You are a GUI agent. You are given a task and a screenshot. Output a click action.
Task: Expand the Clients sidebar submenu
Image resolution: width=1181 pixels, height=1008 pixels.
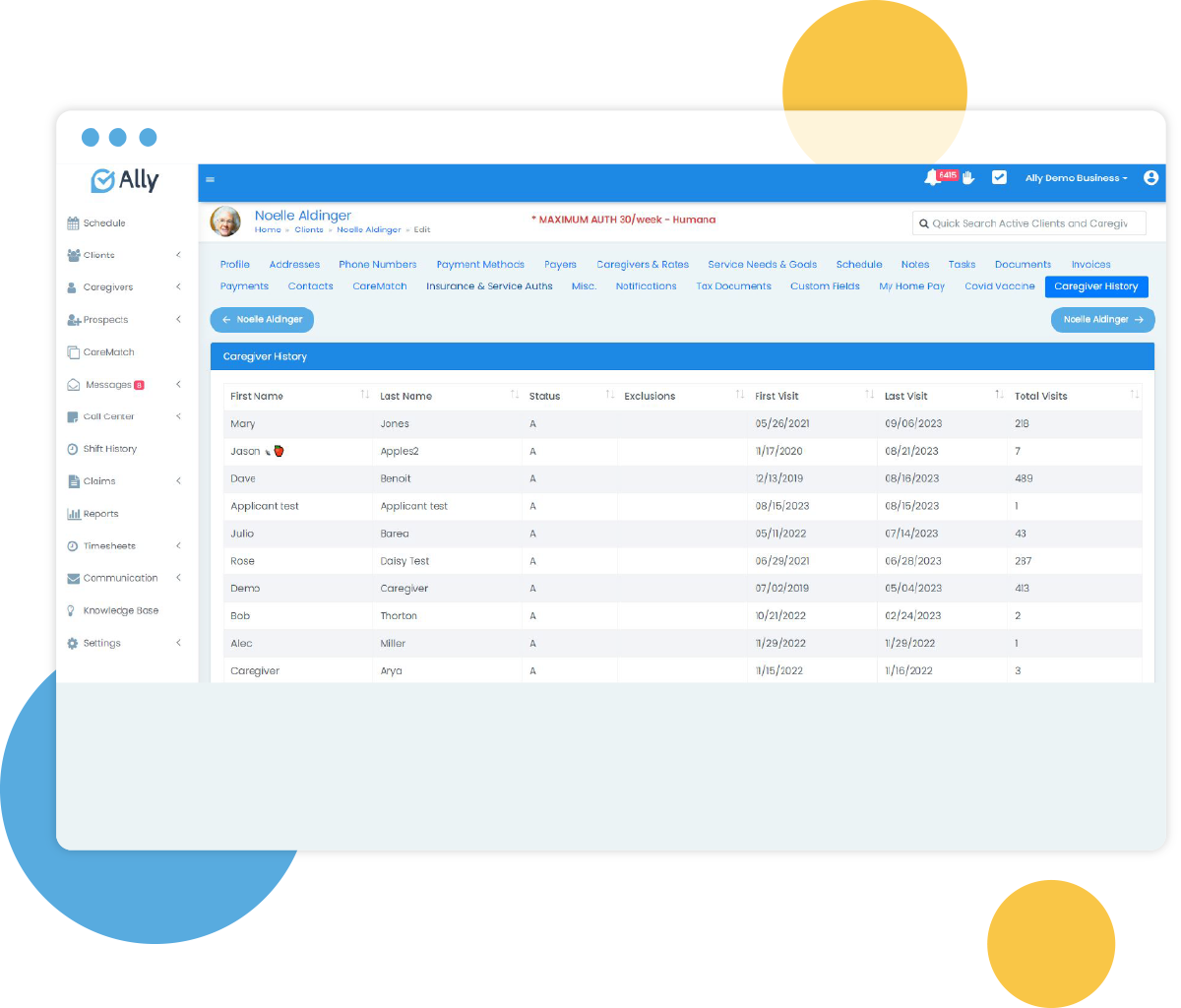coord(178,255)
